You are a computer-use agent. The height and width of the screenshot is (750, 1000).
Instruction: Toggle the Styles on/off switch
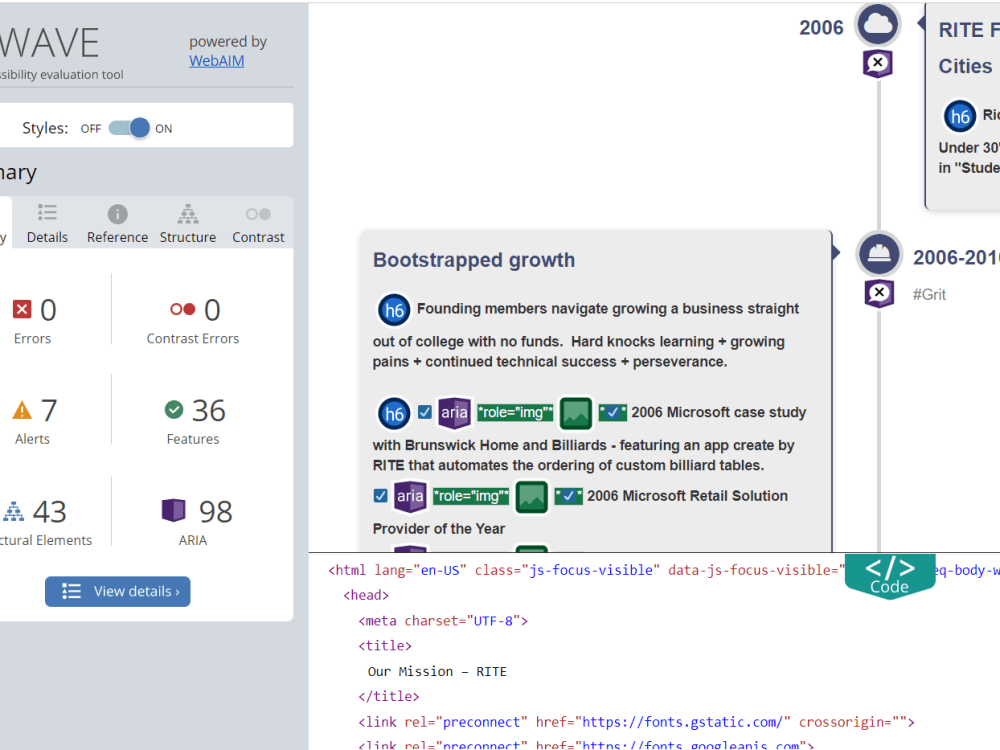click(x=129, y=128)
